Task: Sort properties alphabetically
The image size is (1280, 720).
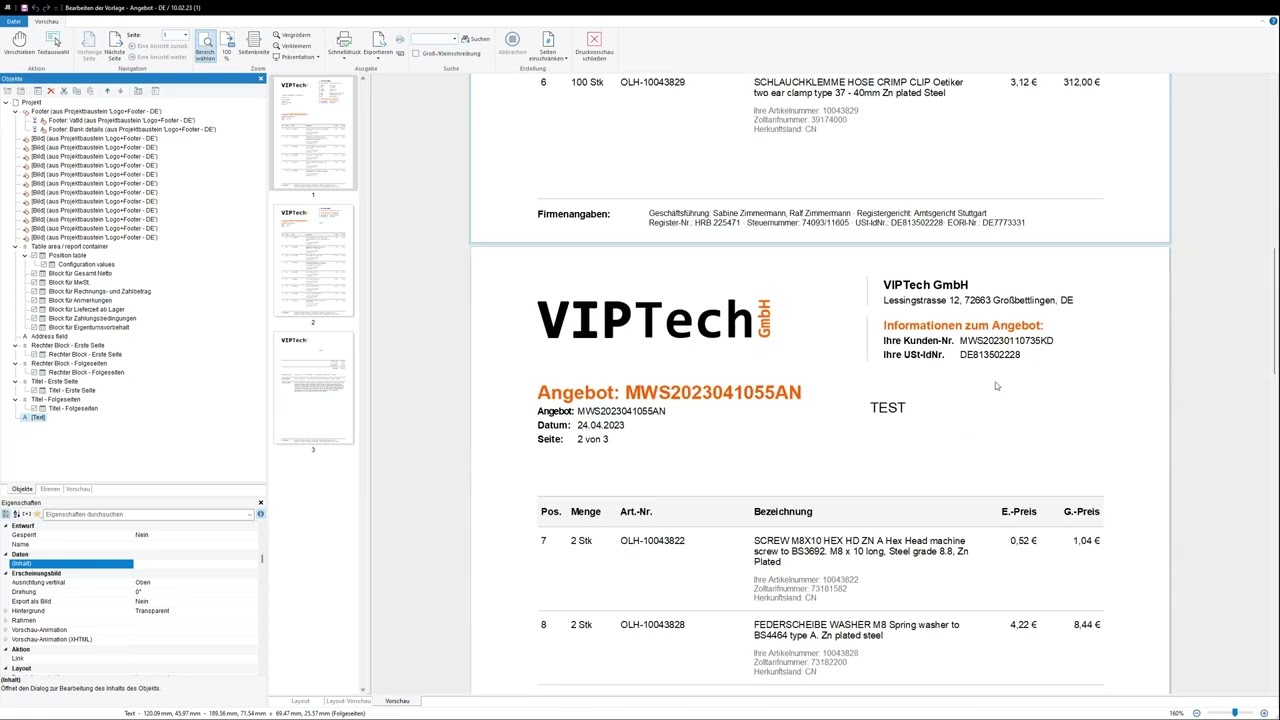Action: (16, 514)
